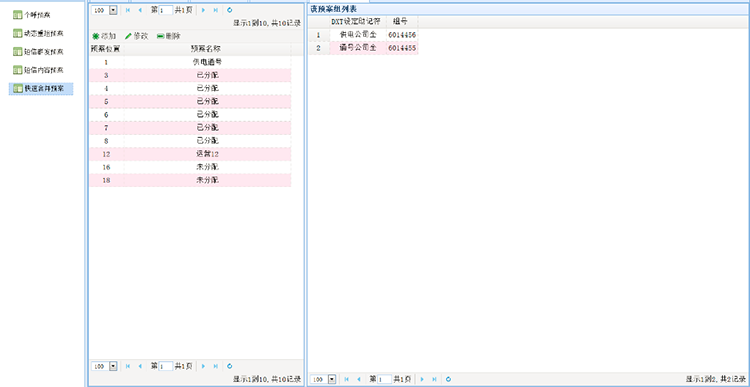
Task: Click the 修改 (edit) pencil button
Action: point(136,36)
